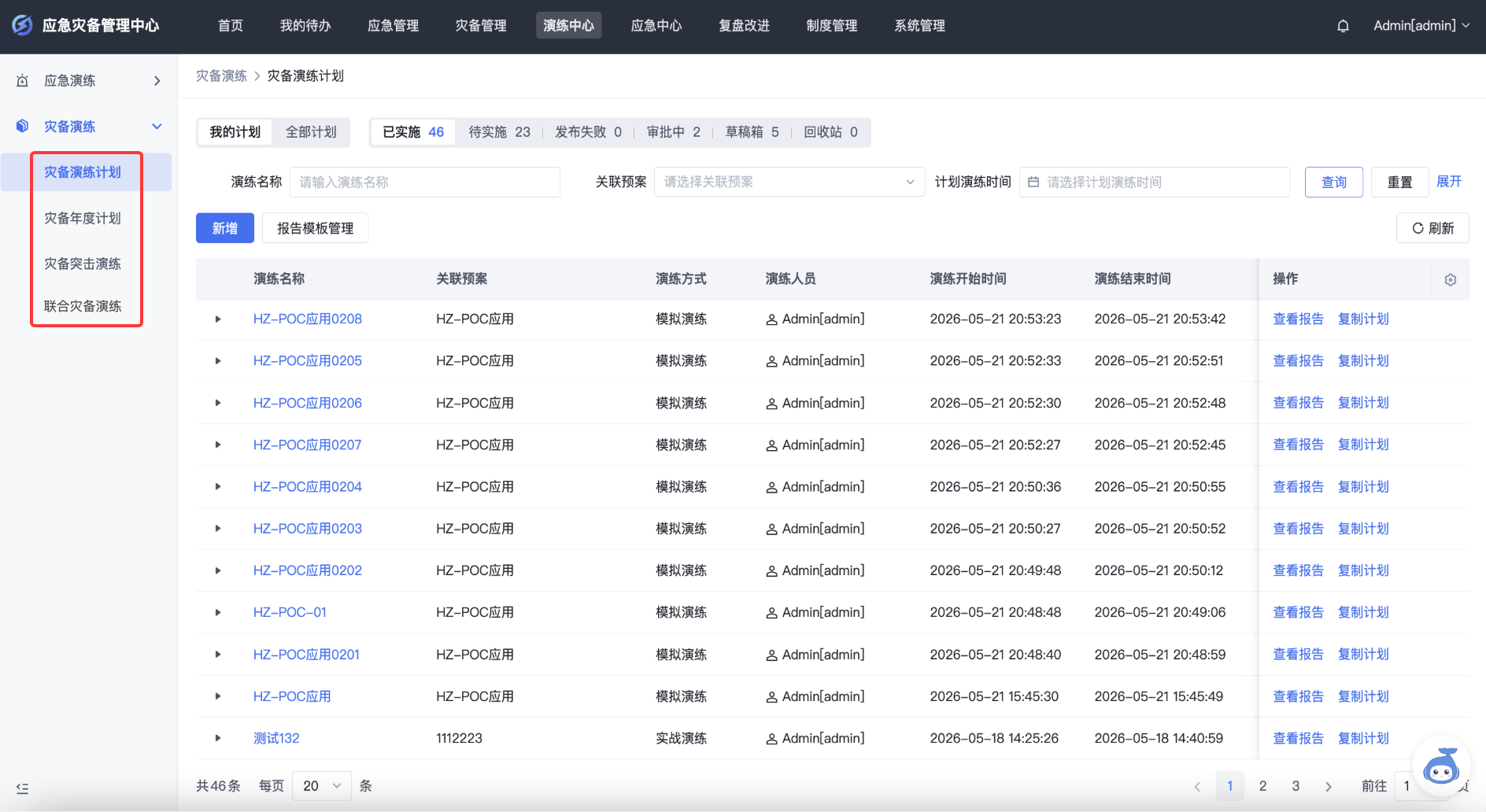1486x812 pixels.
Task: Expand the HZ-POC应用0208 row
Action: point(218,319)
